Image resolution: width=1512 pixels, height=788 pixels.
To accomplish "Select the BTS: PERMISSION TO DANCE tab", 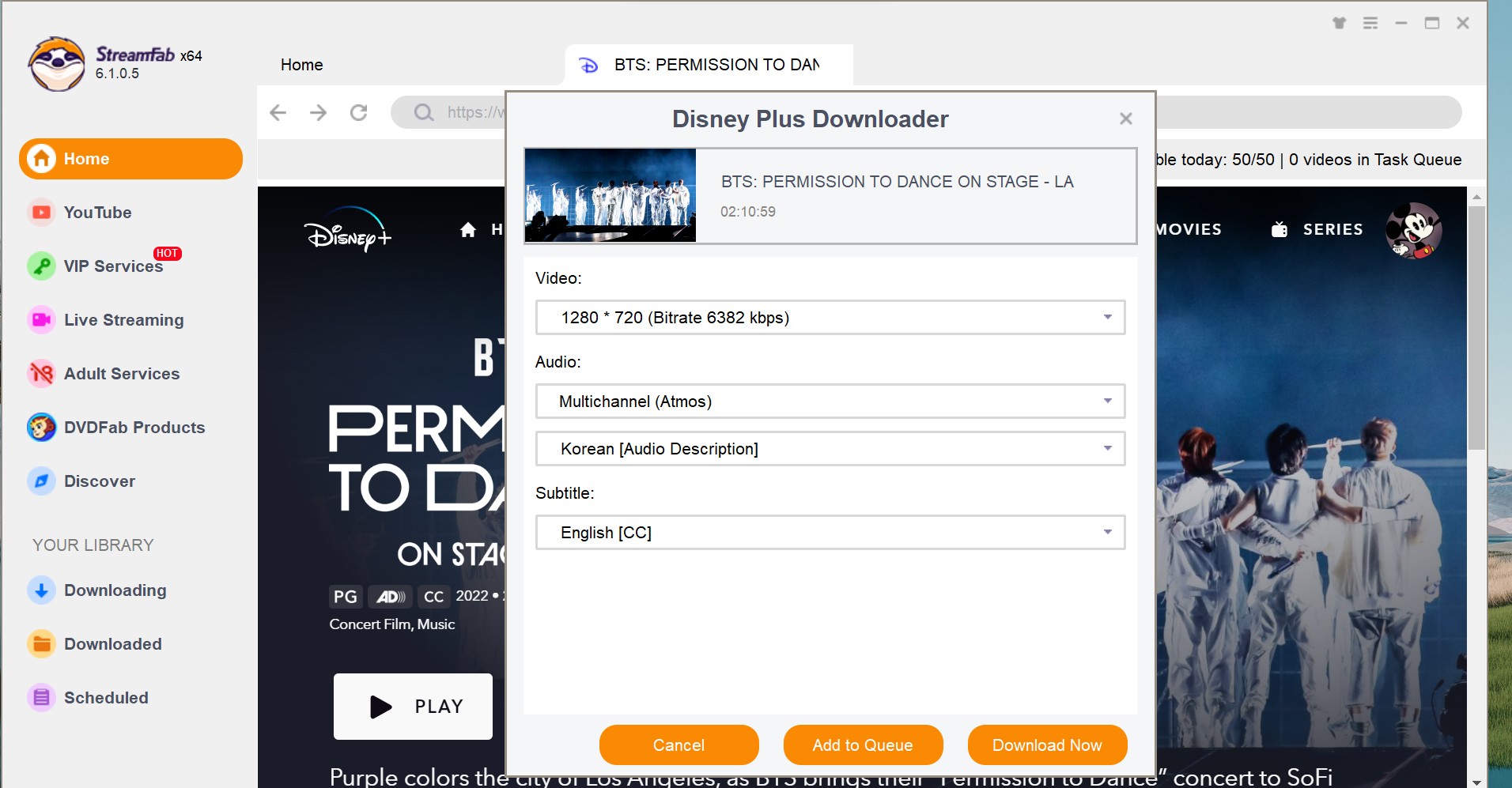I will click(709, 65).
